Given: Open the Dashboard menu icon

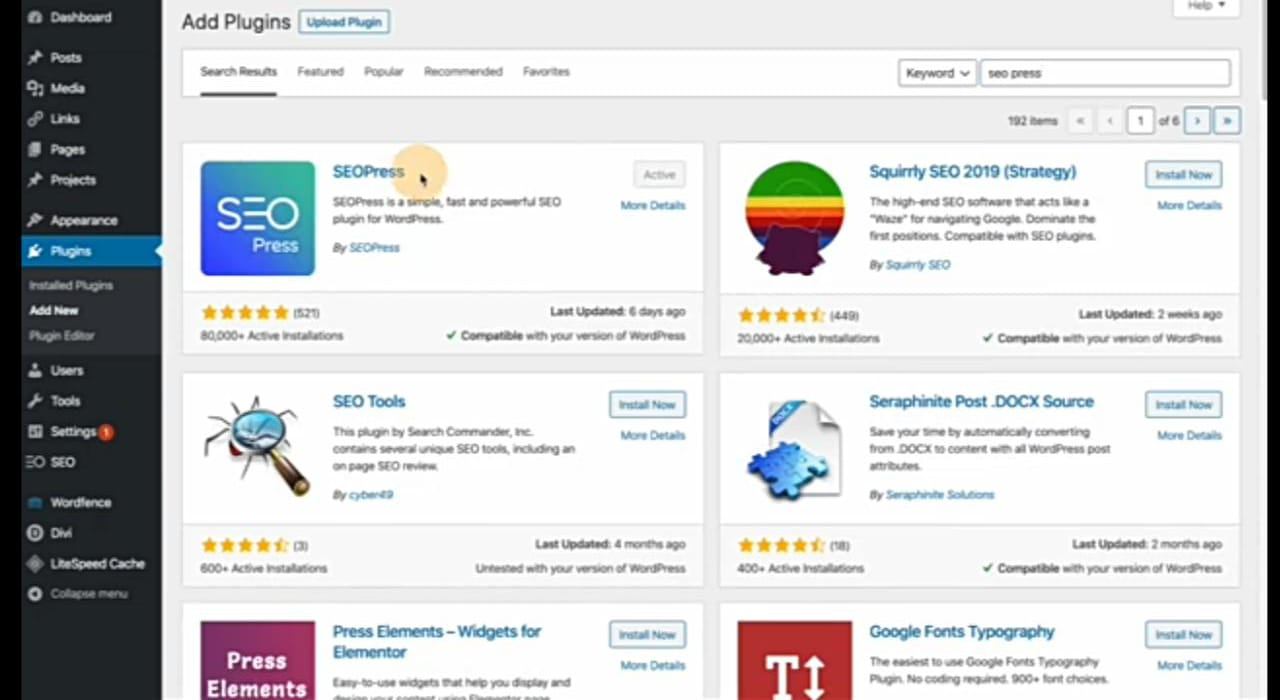Looking at the screenshot, I should click(x=35, y=17).
